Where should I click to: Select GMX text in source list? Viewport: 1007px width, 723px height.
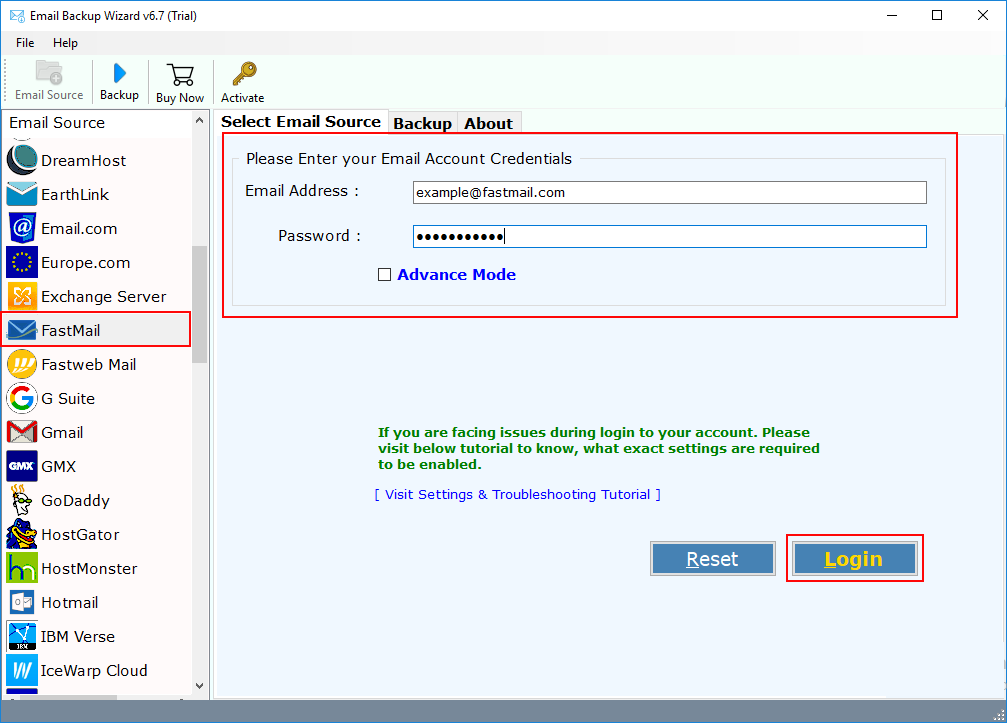58,467
